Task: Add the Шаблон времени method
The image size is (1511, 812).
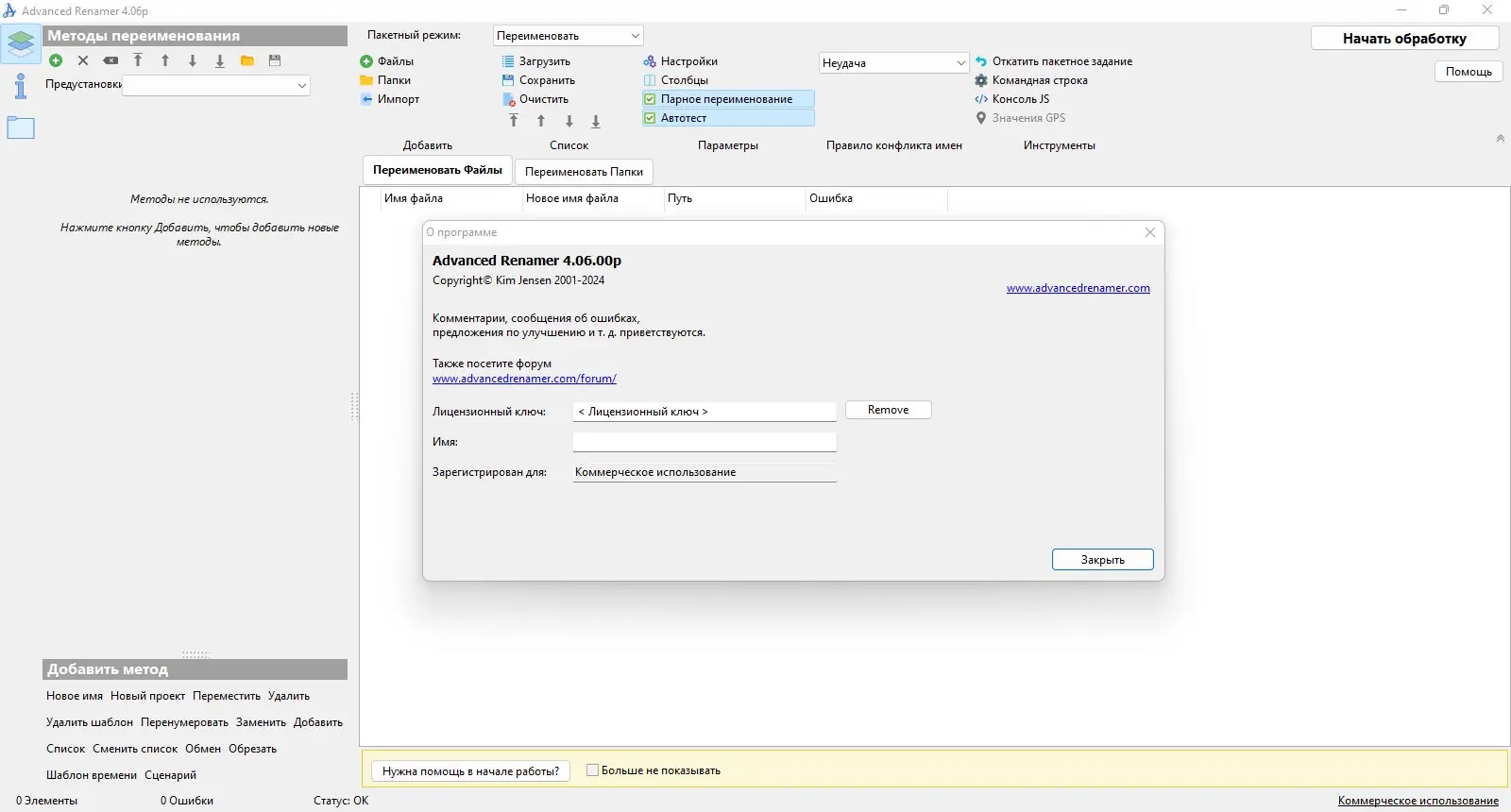Action: point(92,775)
